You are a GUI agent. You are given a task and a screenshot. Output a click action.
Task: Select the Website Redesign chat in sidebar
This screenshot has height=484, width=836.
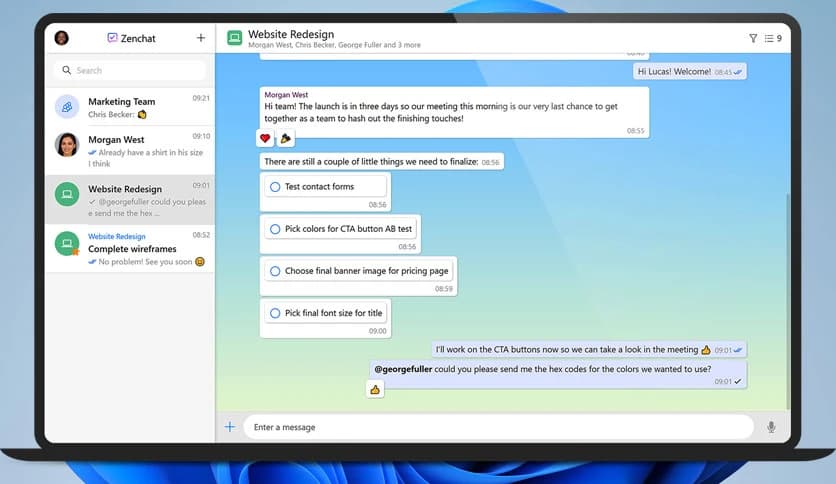point(130,200)
